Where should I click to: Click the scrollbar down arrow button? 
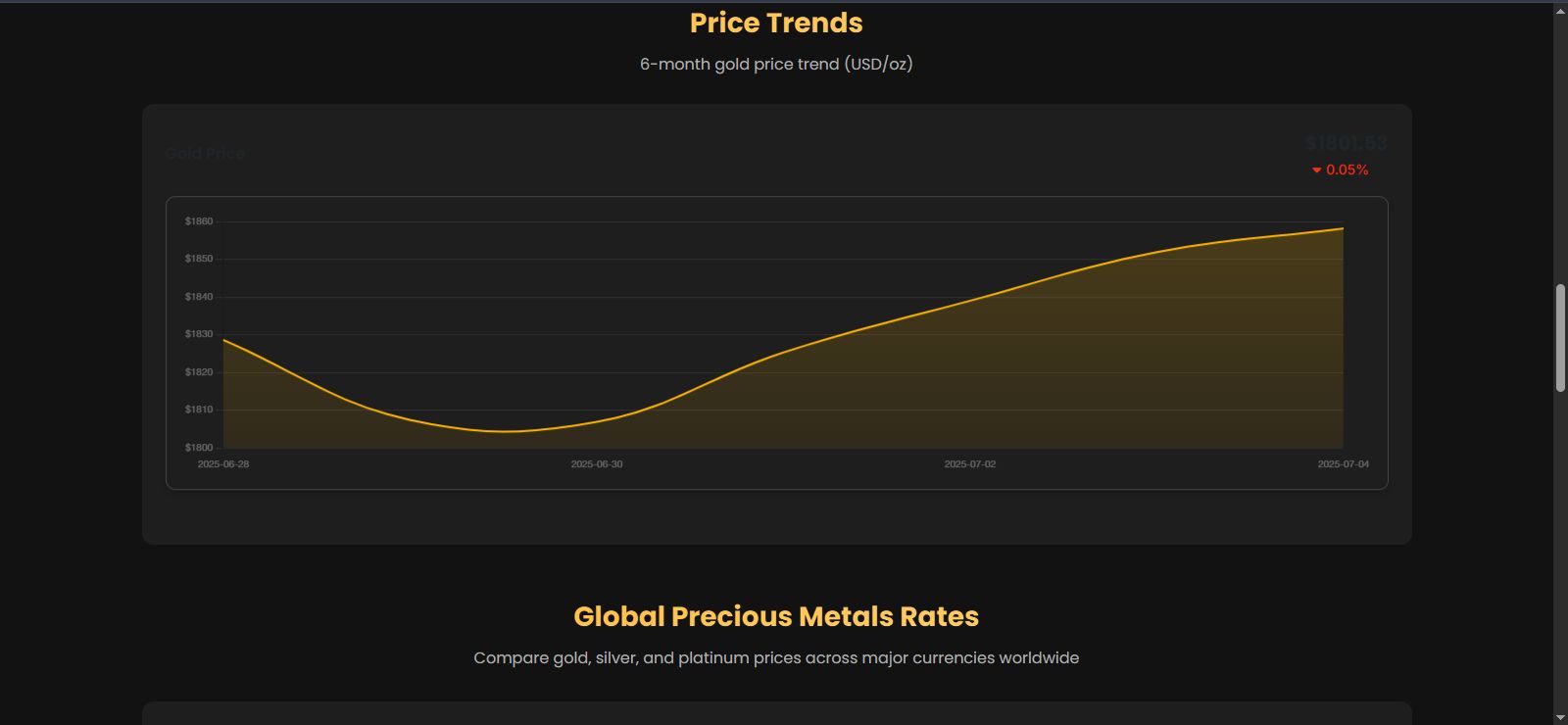(1560, 717)
